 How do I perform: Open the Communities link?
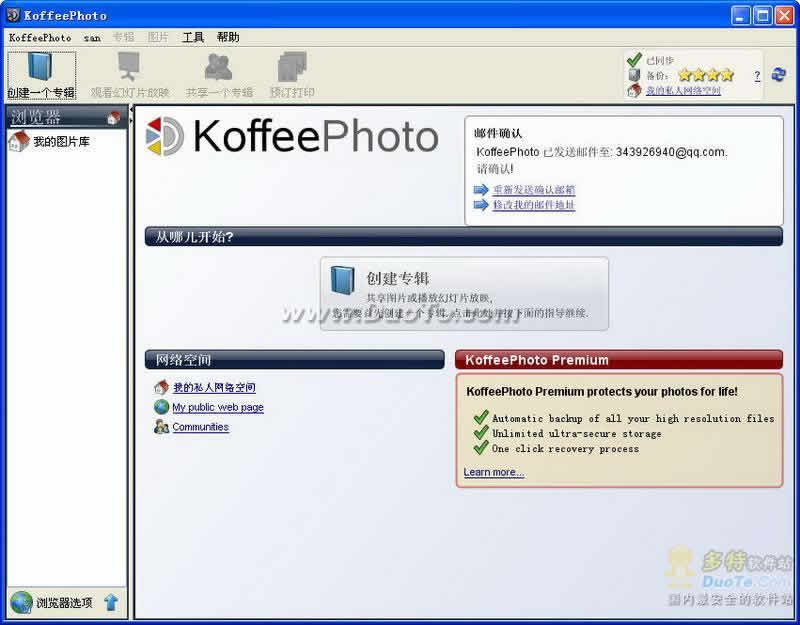201,427
